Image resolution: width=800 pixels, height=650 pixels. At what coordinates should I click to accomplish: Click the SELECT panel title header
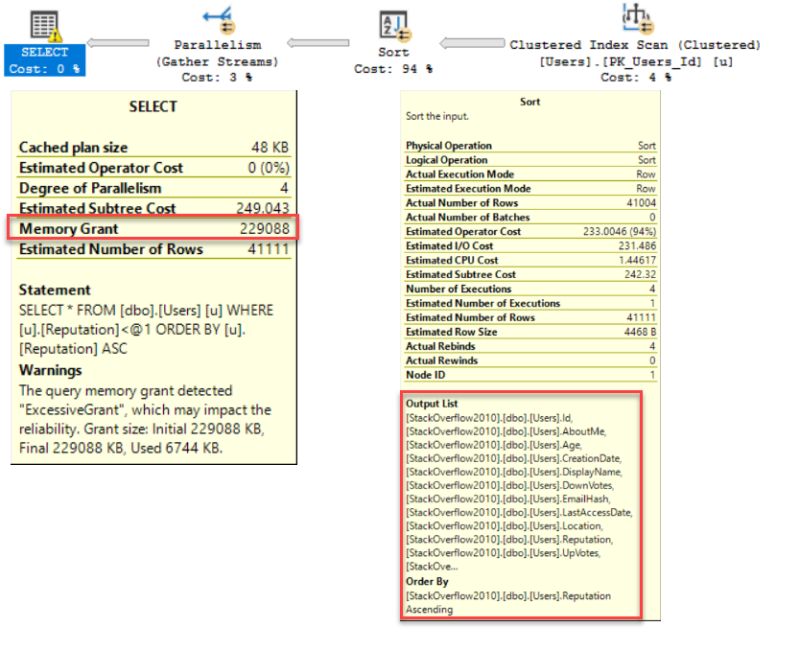[x=152, y=107]
